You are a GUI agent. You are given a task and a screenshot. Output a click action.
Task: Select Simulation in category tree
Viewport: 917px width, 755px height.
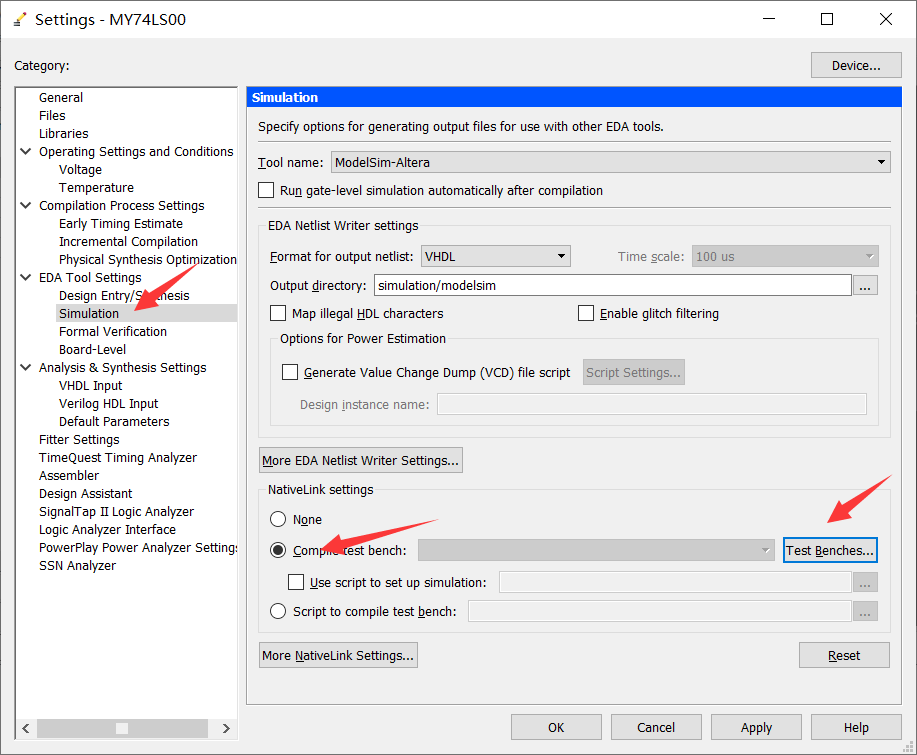[88, 313]
